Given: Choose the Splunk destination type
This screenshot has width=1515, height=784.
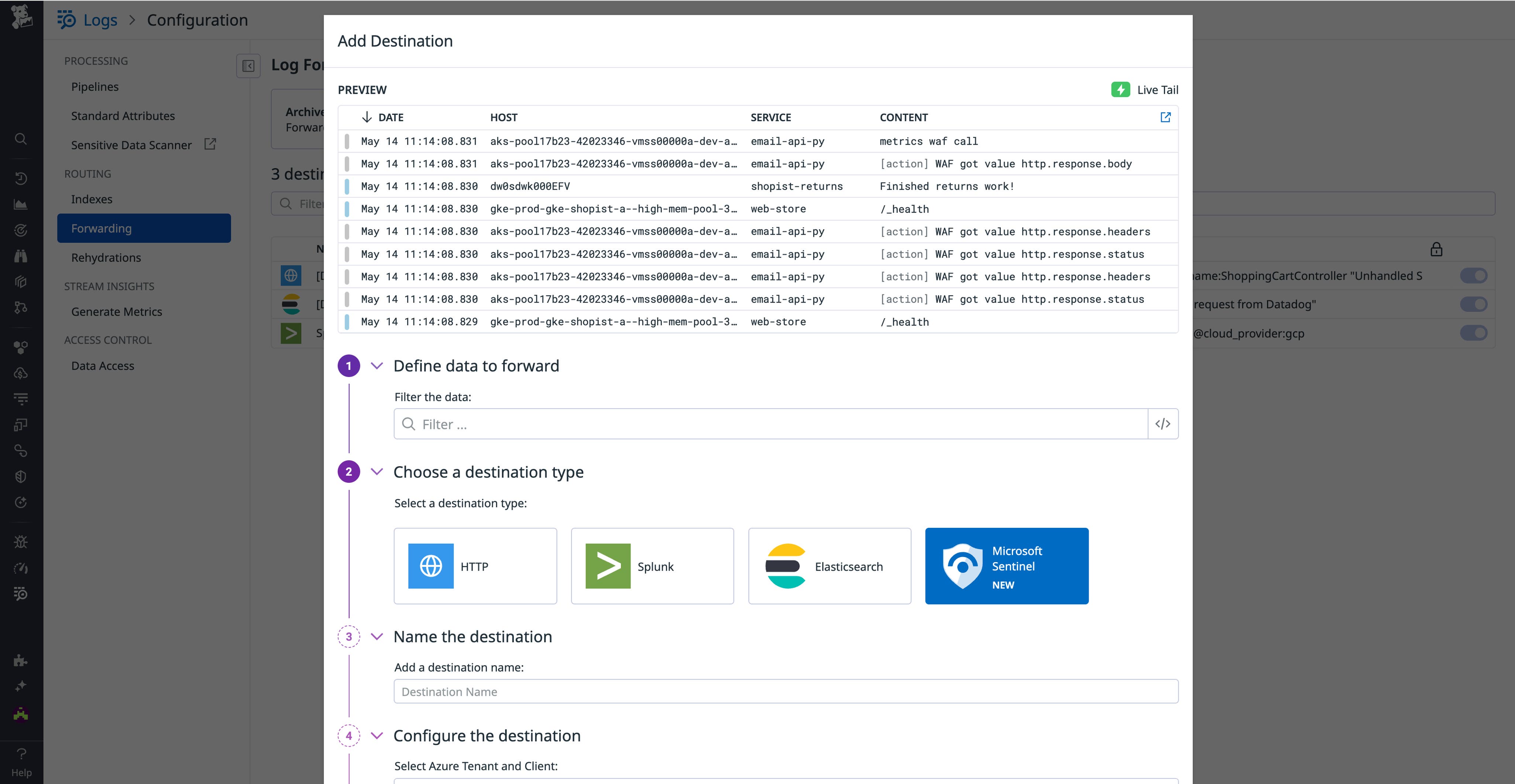Looking at the screenshot, I should pyautogui.click(x=652, y=566).
